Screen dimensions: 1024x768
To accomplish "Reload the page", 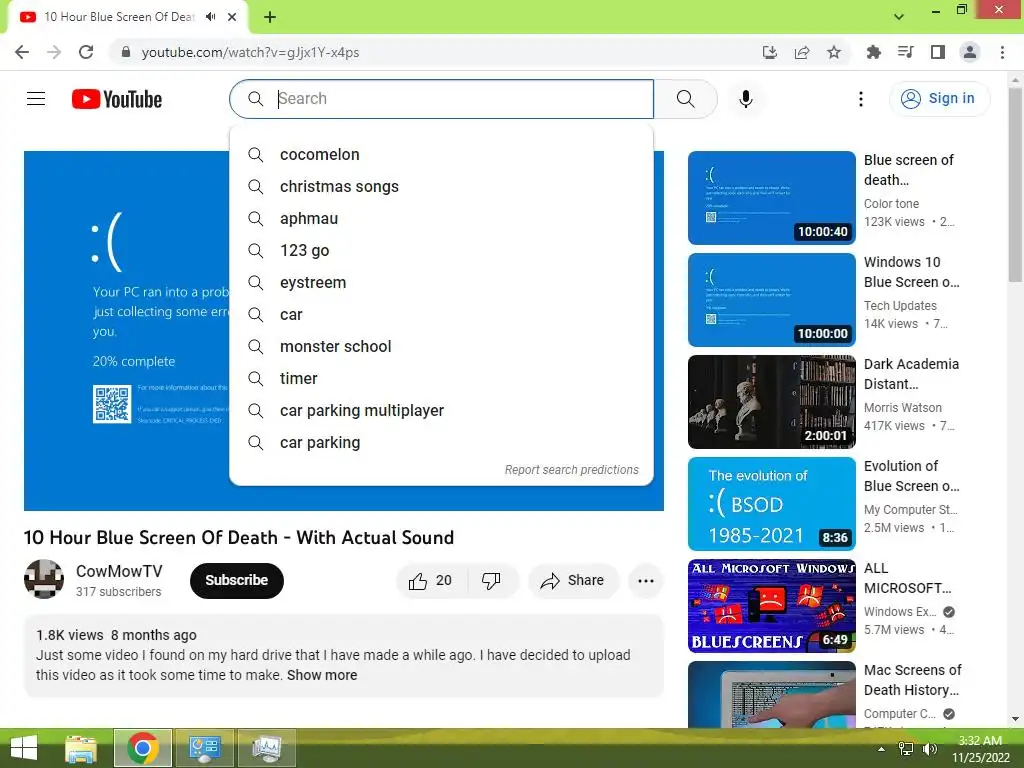I will [x=86, y=52].
